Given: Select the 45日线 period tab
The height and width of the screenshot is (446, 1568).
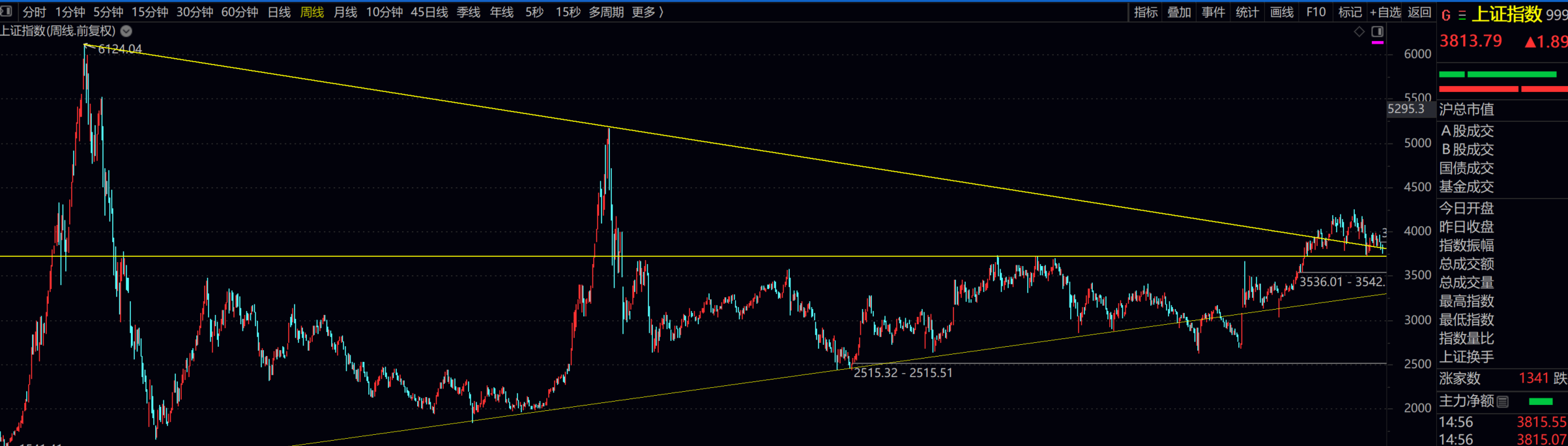Looking at the screenshot, I should 429,12.
